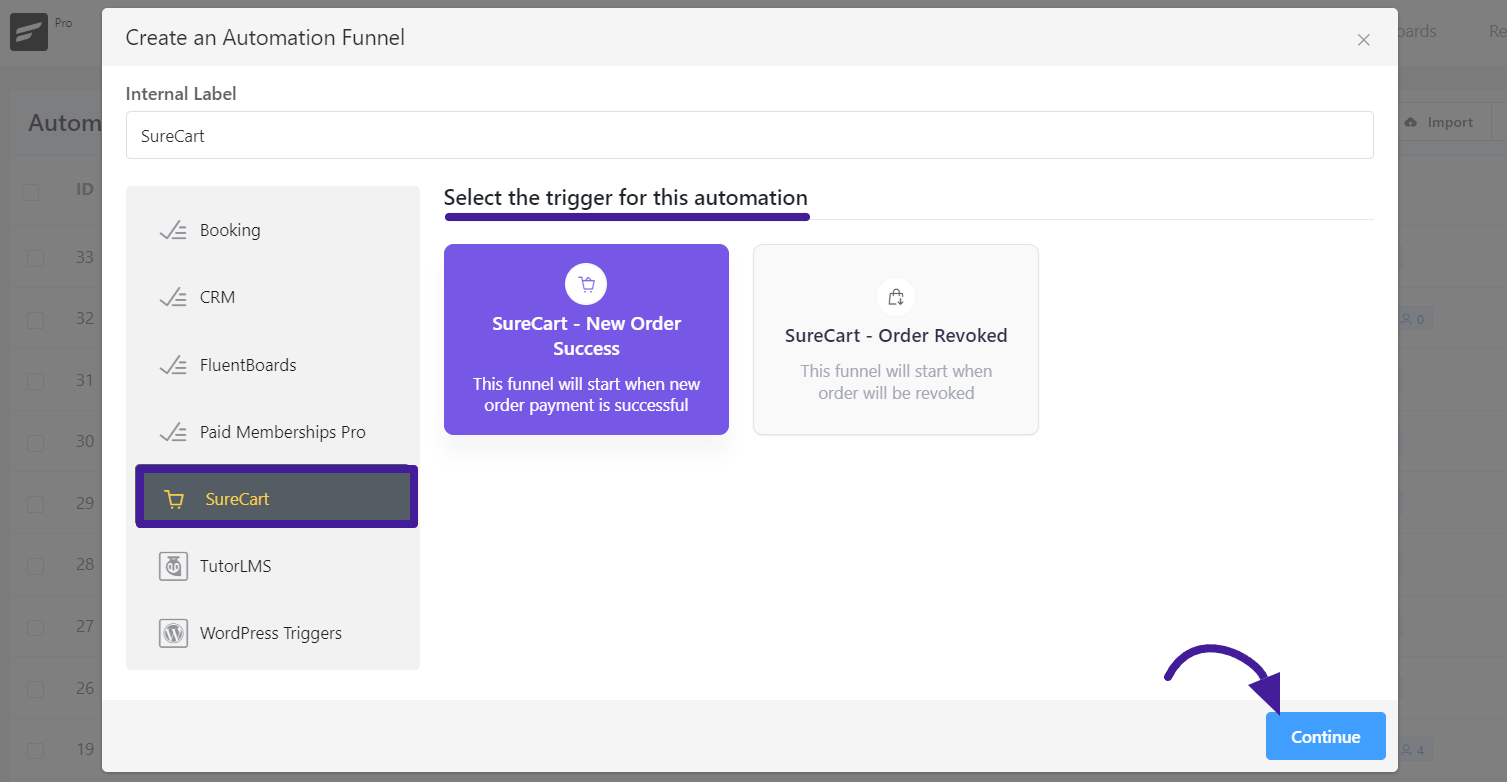Screen dimensions: 1507x782
Task: Toggle the select-all checkbox in the background table header
Action: (x=31, y=192)
